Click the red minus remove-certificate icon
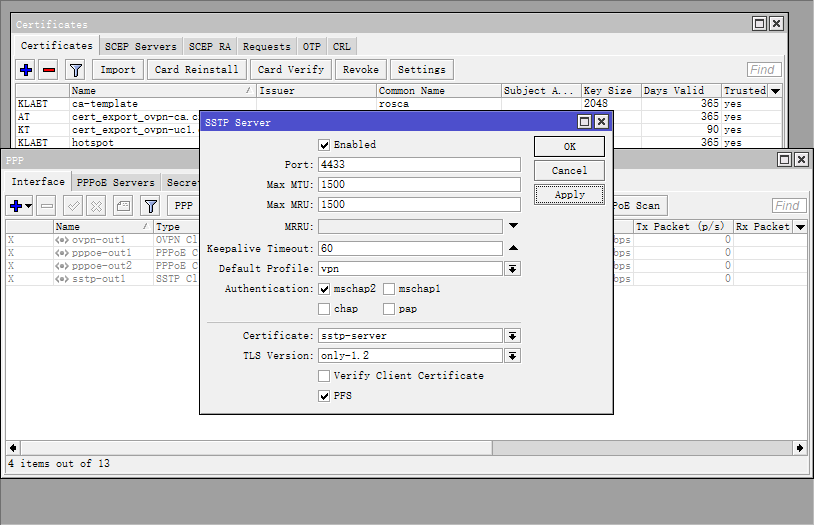Viewport: 814px width, 525px height. pos(48,70)
